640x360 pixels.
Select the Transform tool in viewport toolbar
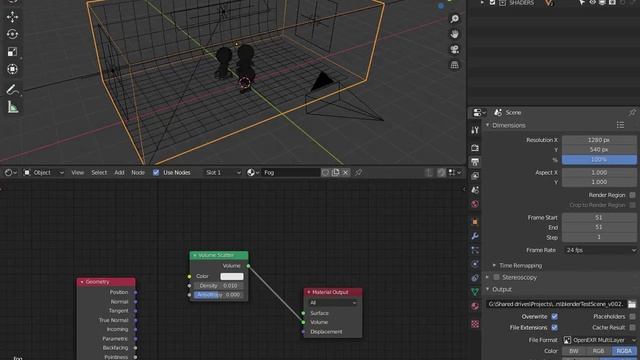coord(12,69)
